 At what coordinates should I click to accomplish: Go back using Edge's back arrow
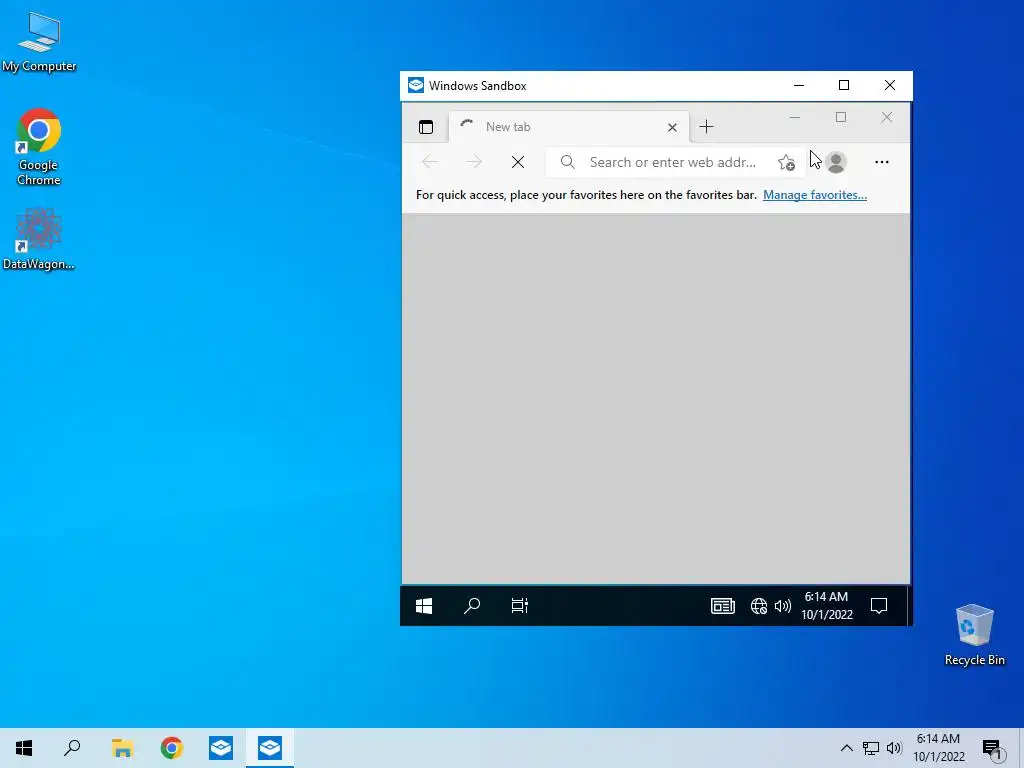430,162
